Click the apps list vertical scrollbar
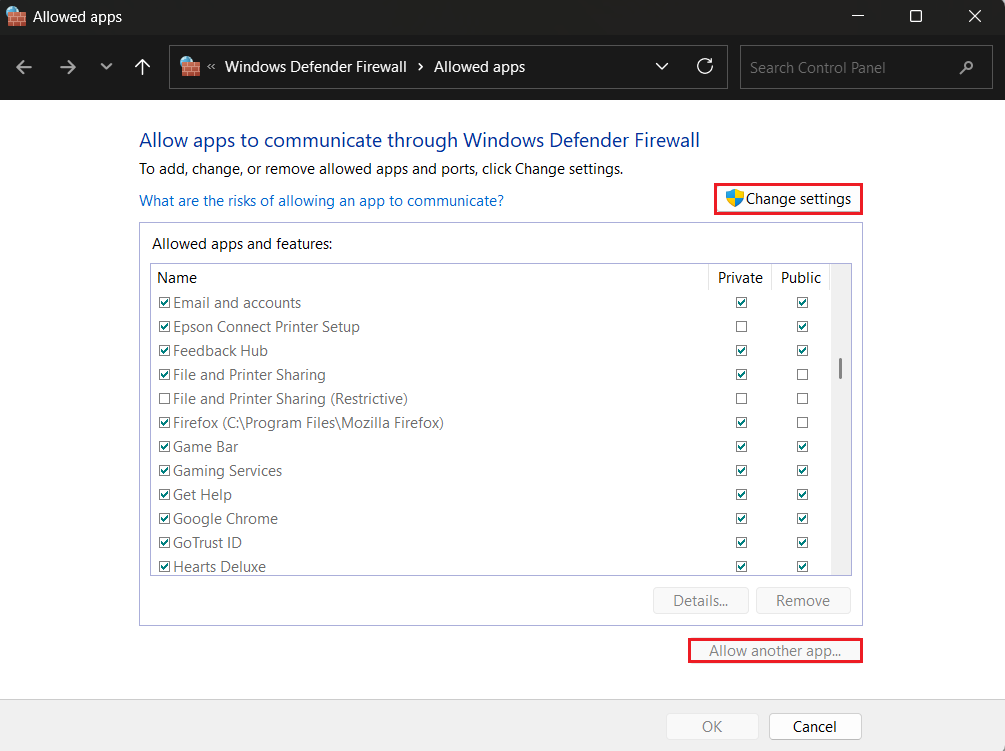The width and height of the screenshot is (1005, 751). 840,369
